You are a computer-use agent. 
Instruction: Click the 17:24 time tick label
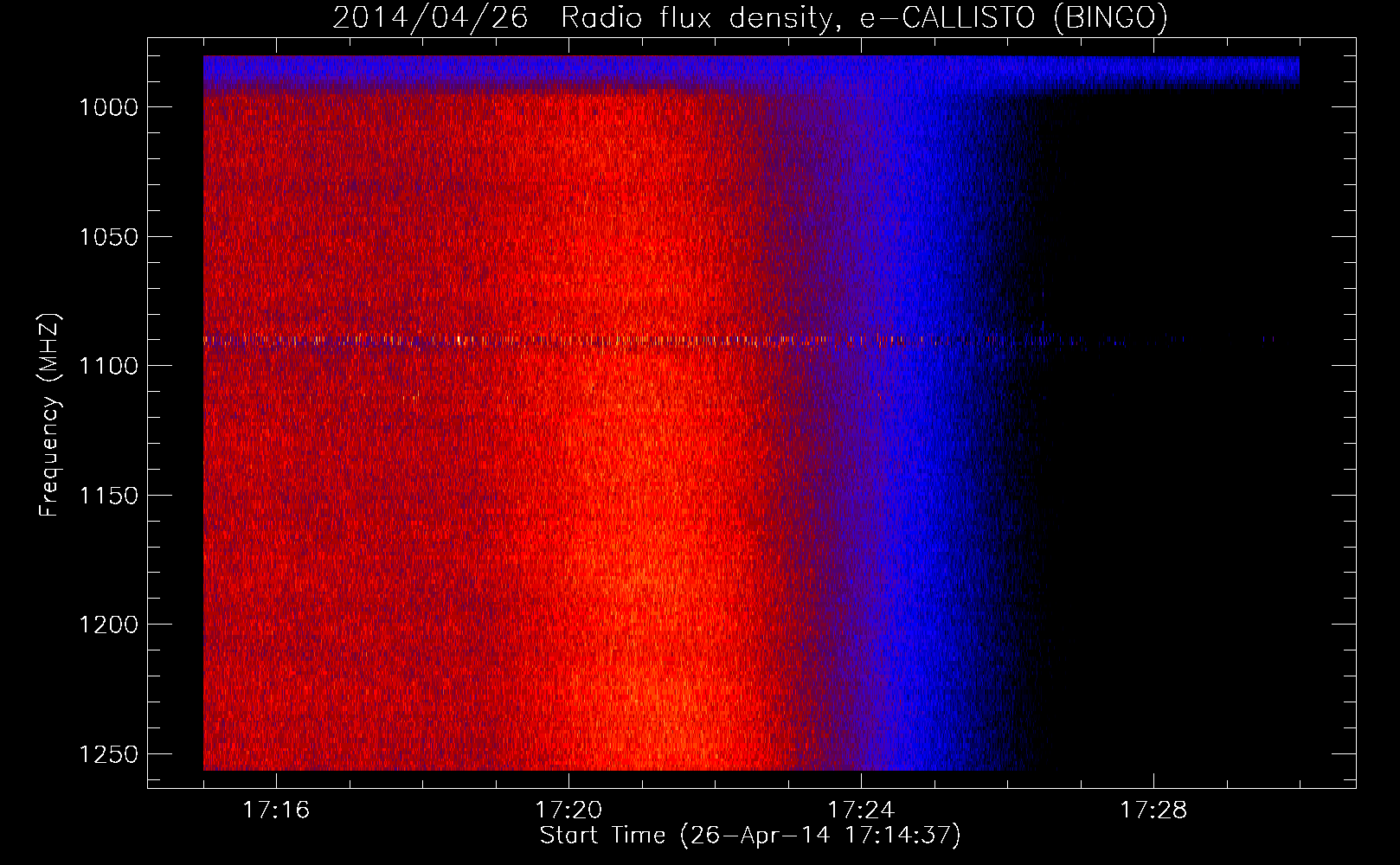[x=861, y=811]
